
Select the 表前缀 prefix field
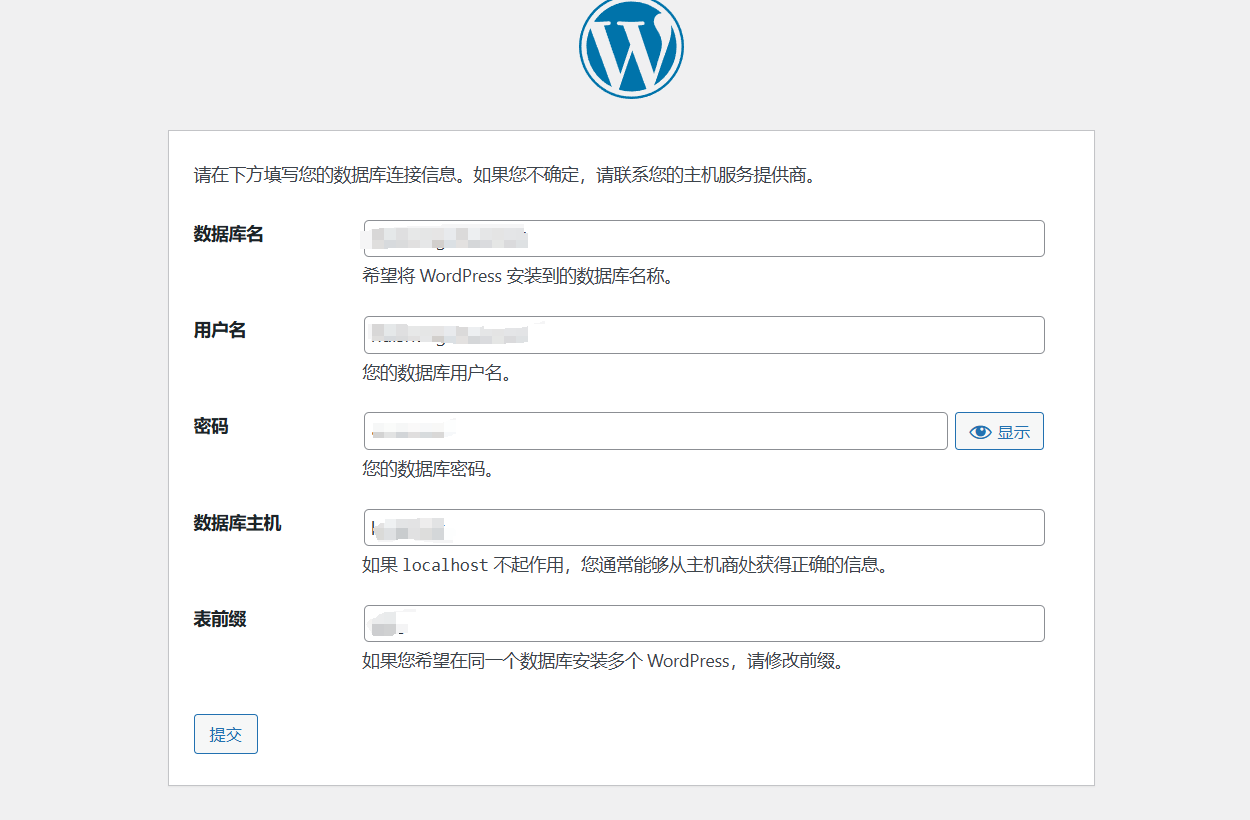pyautogui.click(x=703, y=623)
